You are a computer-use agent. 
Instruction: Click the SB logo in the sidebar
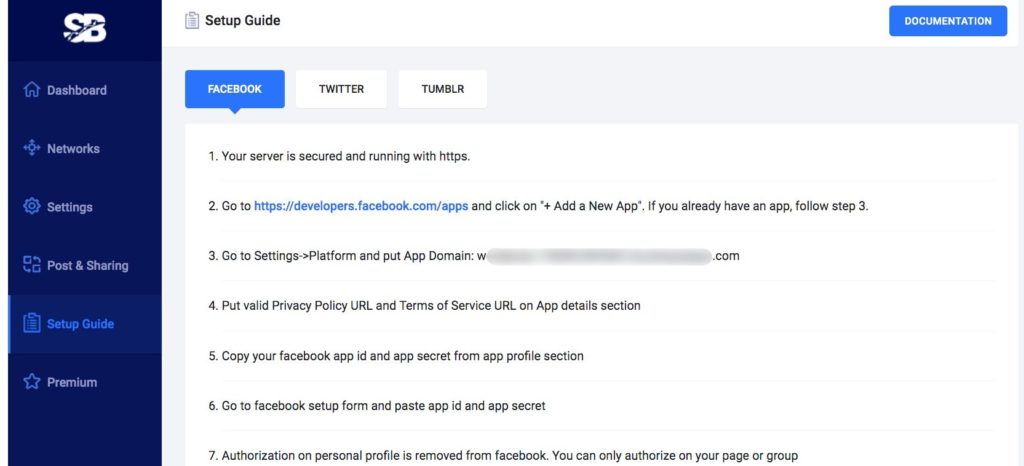[85, 28]
